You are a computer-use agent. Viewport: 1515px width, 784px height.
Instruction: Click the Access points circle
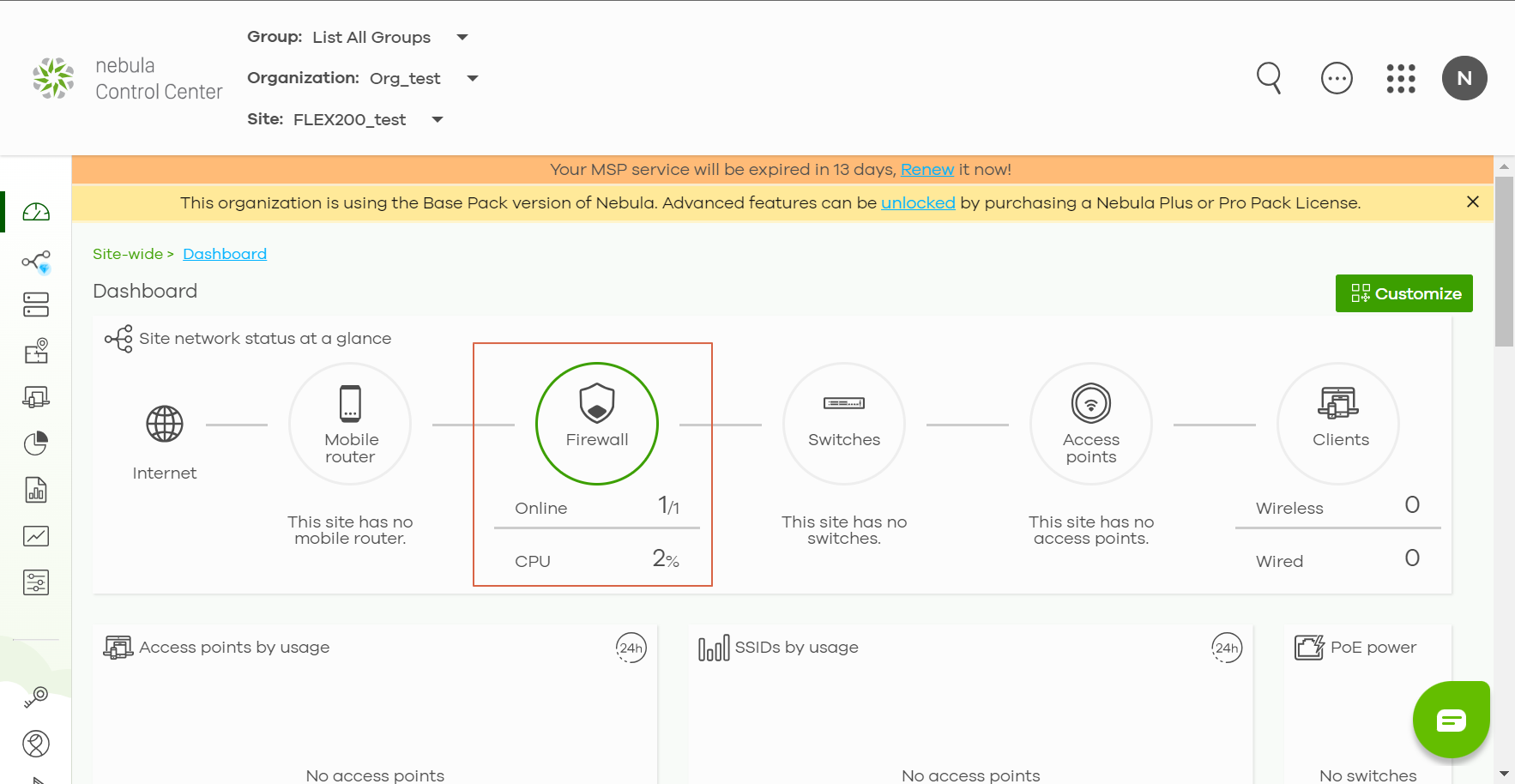pyautogui.click(x=1091, y=424)
